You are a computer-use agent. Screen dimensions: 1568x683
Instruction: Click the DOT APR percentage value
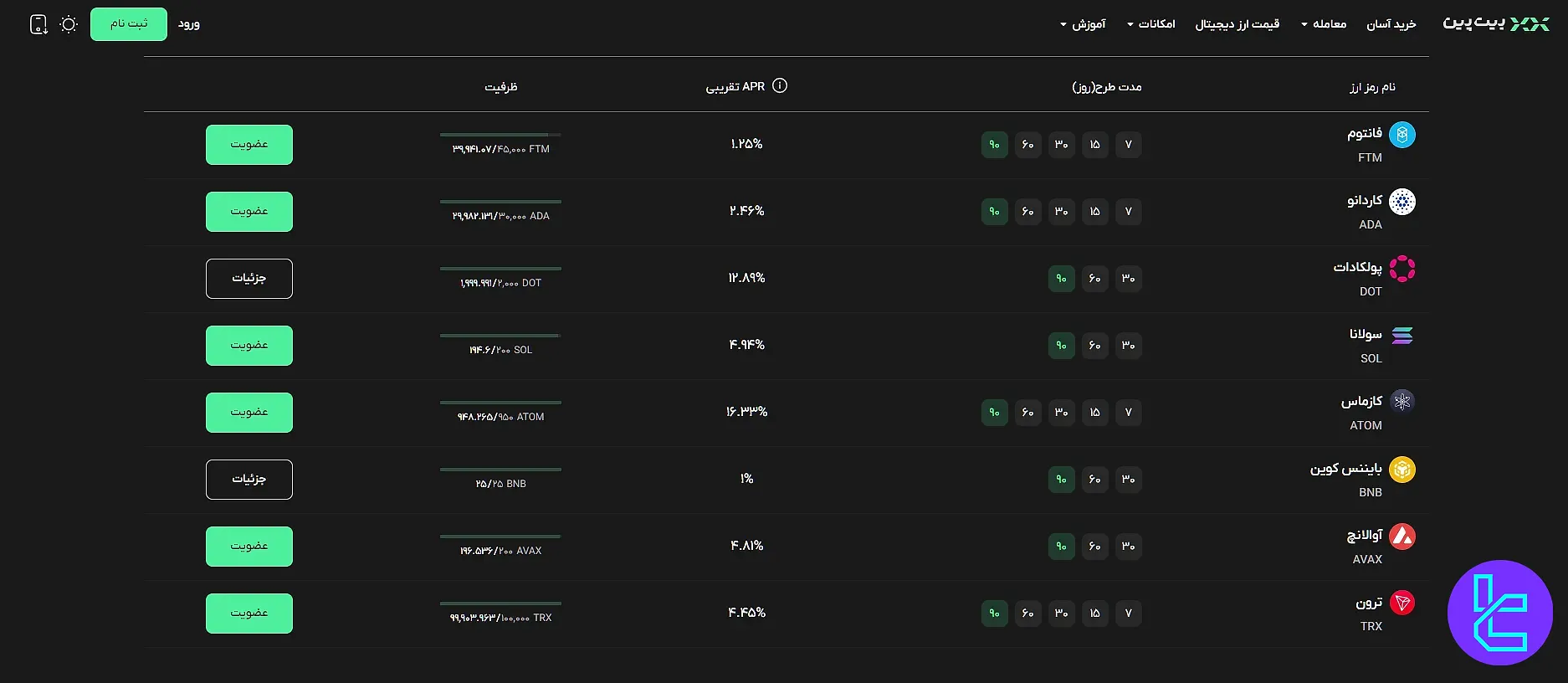pos(746,278)
